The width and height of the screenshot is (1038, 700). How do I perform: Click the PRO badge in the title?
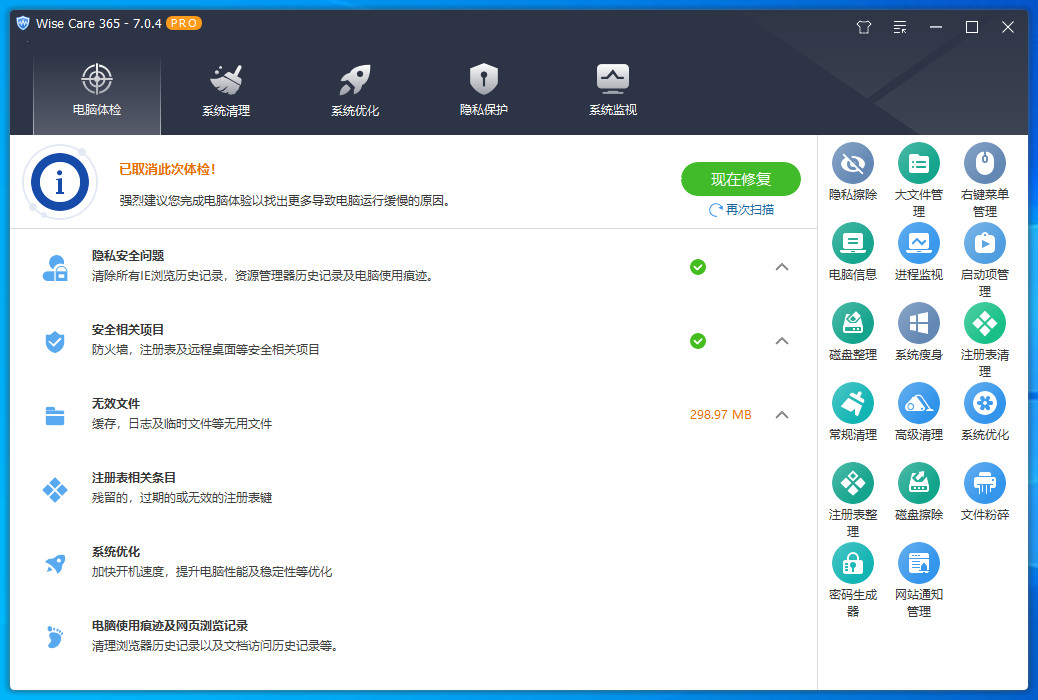click(183, 23)
